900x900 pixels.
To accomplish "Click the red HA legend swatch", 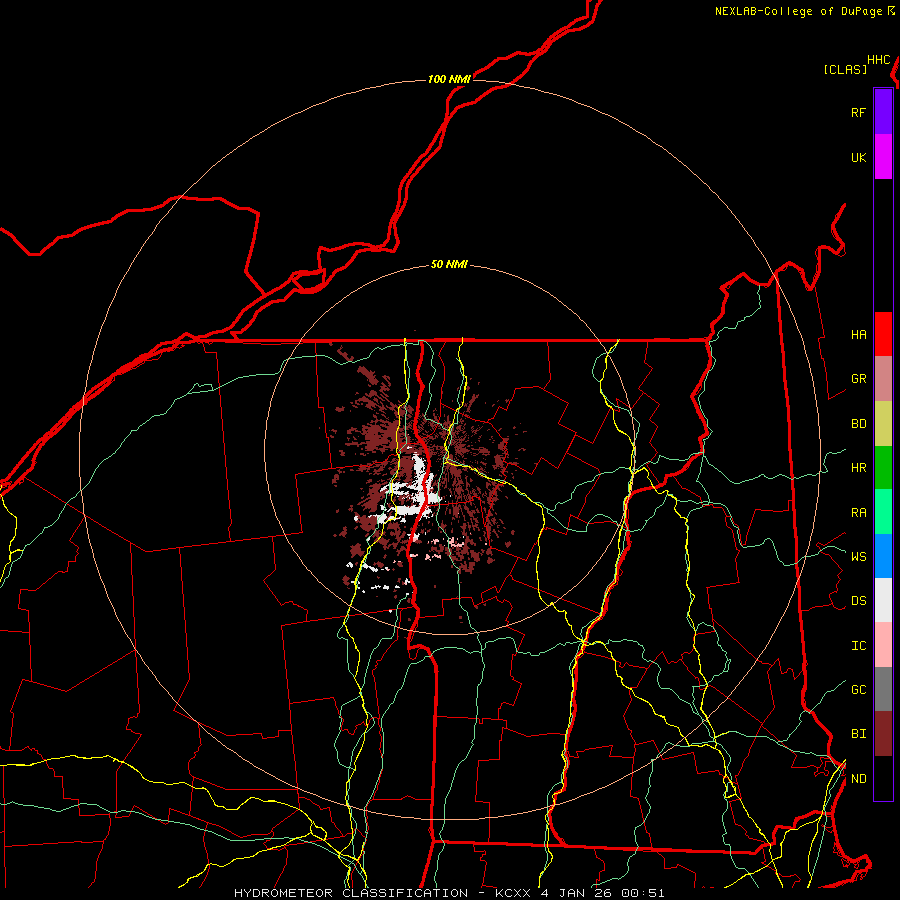I will point(883,334).
